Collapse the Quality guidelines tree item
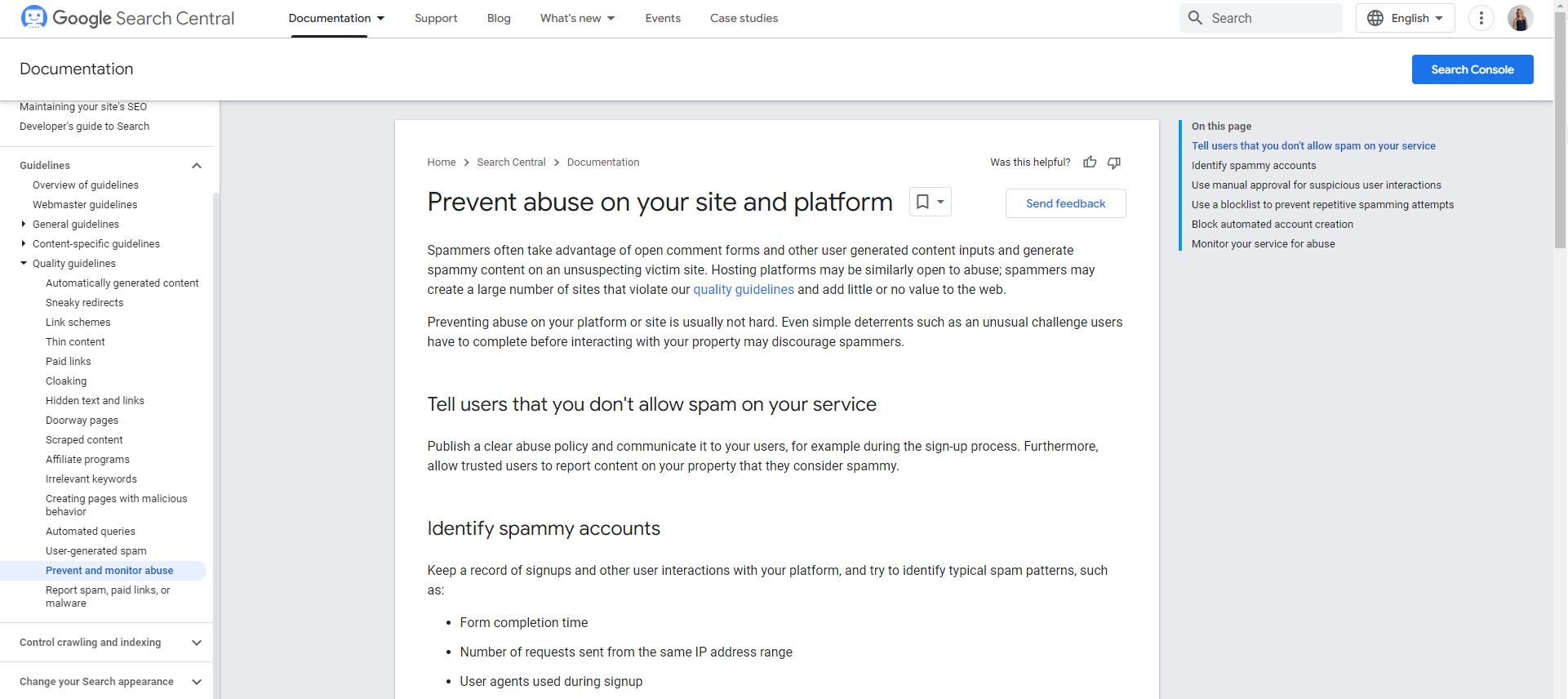 (24, 263)
